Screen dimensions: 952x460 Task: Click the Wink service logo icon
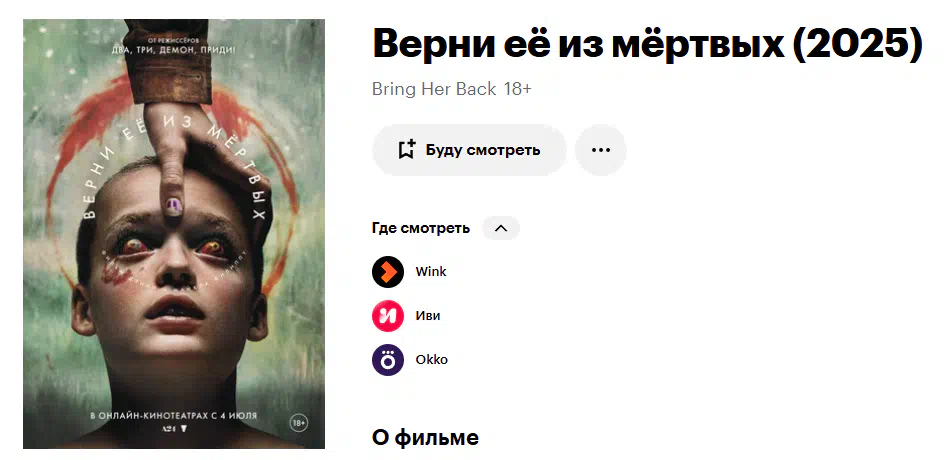(387, 271)
